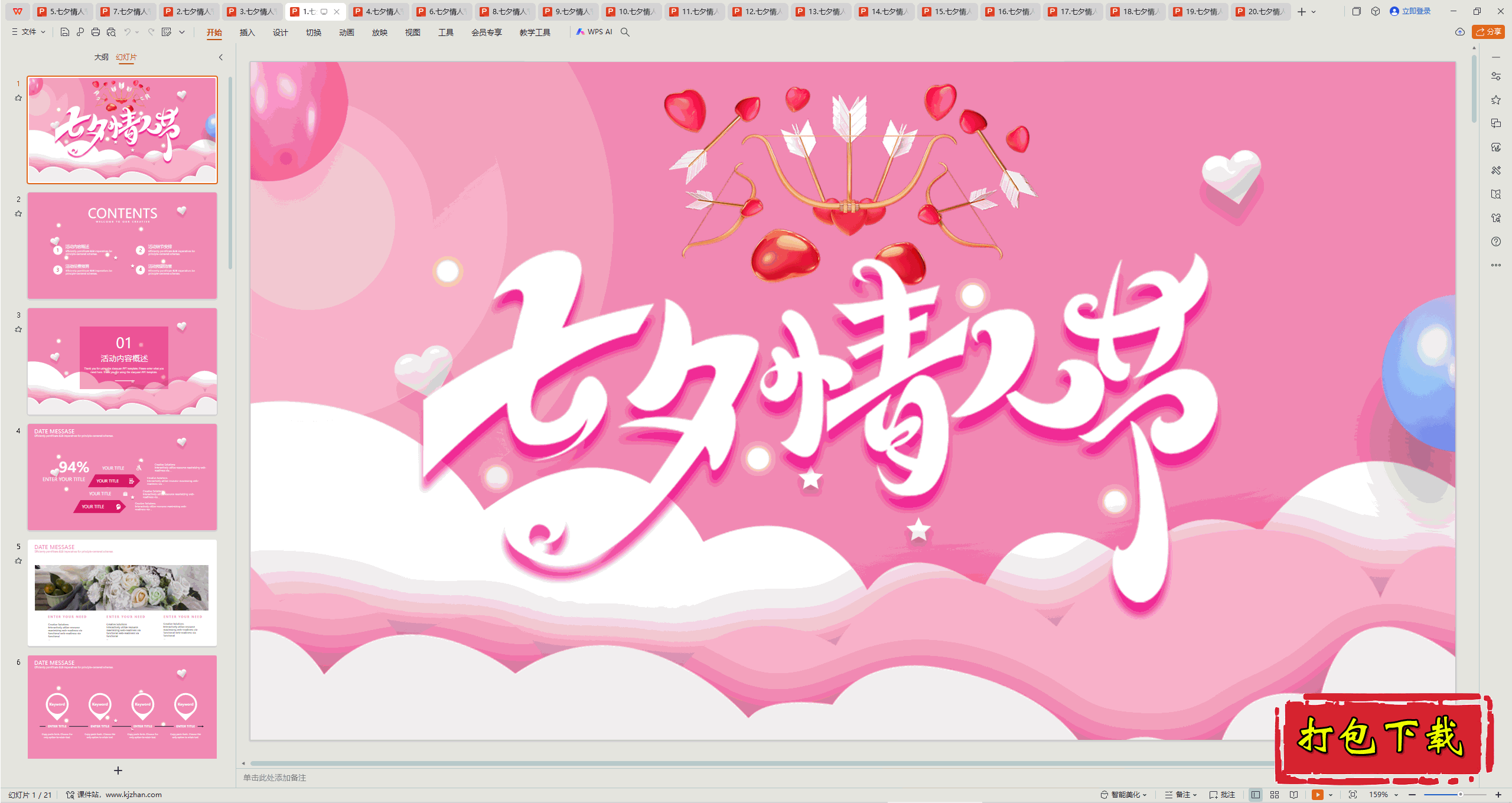Click the vertical scrollbar of slide editor

tap(1474, 89)
